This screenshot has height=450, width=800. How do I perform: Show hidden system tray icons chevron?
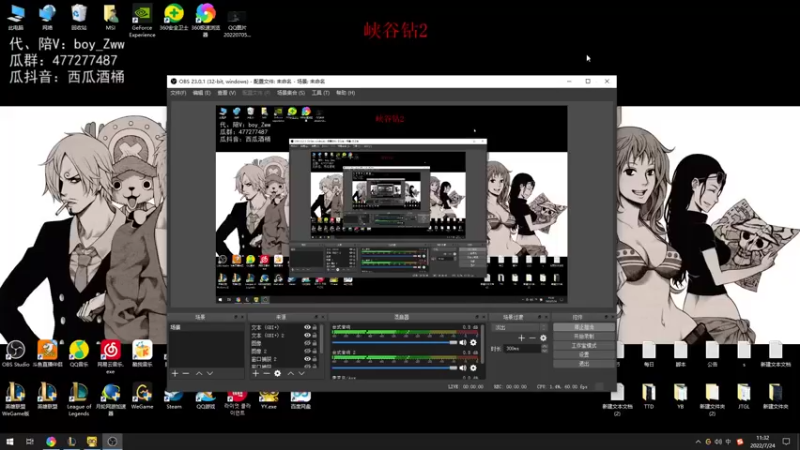698,441
